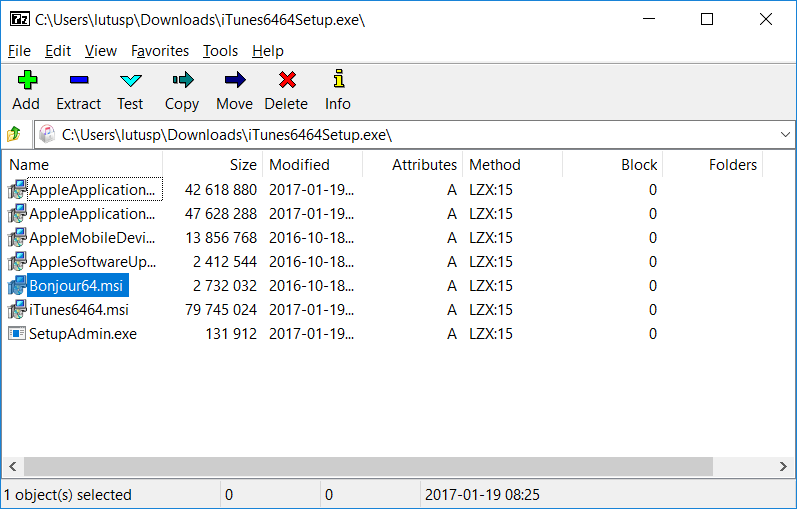Click the right scroll arrow
This screenshot has height=509, width=797.
tap(786, 467)
